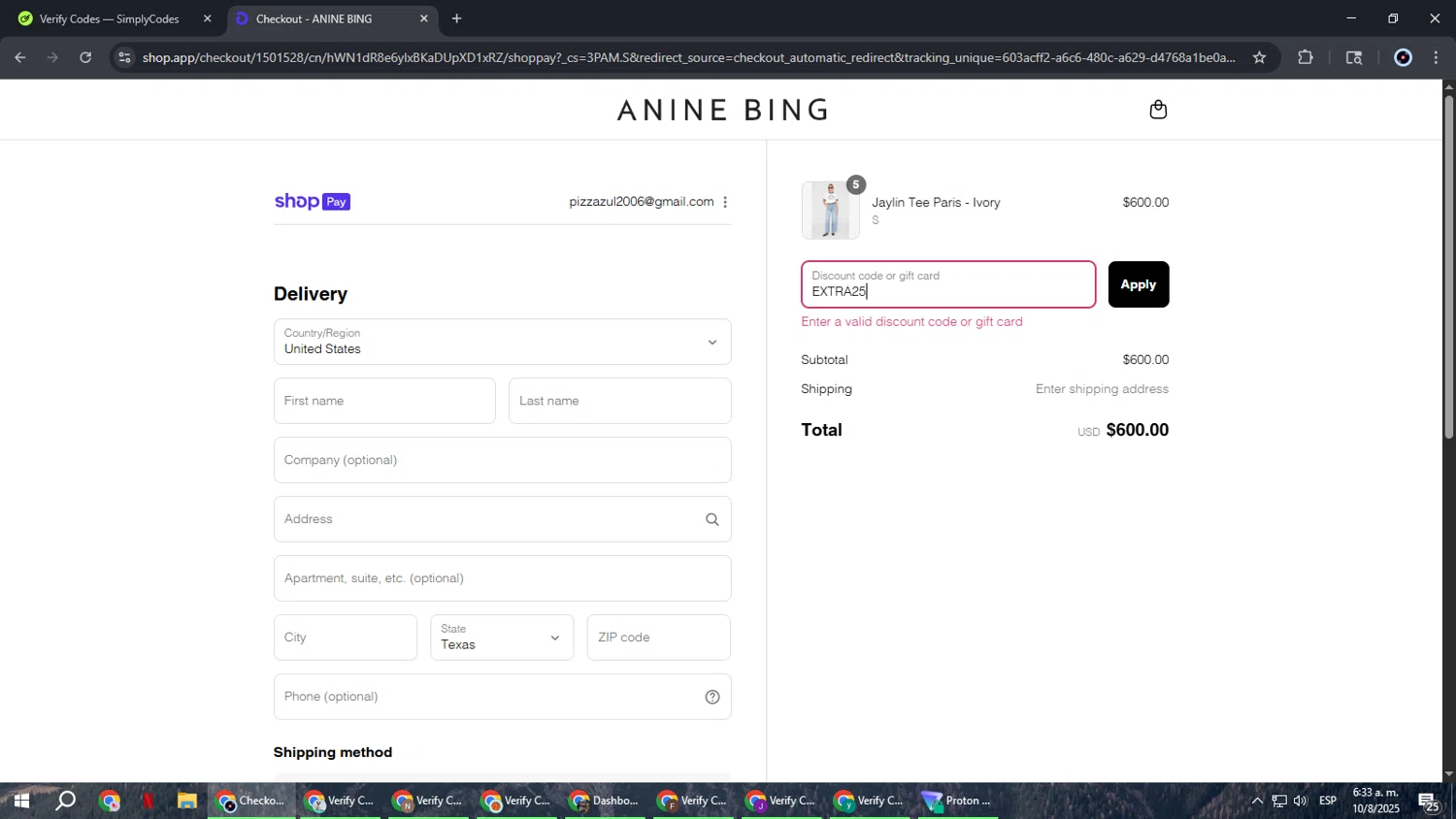Image resolution: width=1456 pixels, height=819 pixels.
Task: Click the ZIP code field
Action: coord(658,638)
